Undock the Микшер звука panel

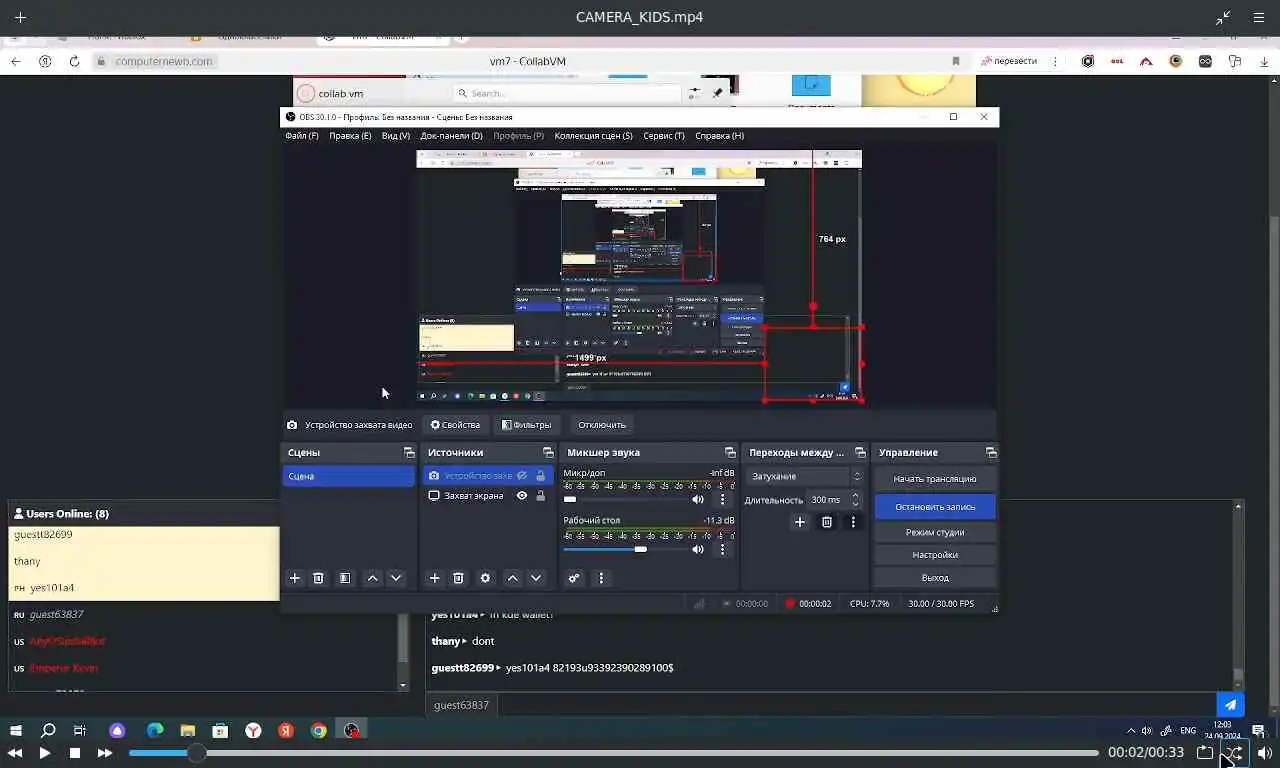(x=730, y=453)
